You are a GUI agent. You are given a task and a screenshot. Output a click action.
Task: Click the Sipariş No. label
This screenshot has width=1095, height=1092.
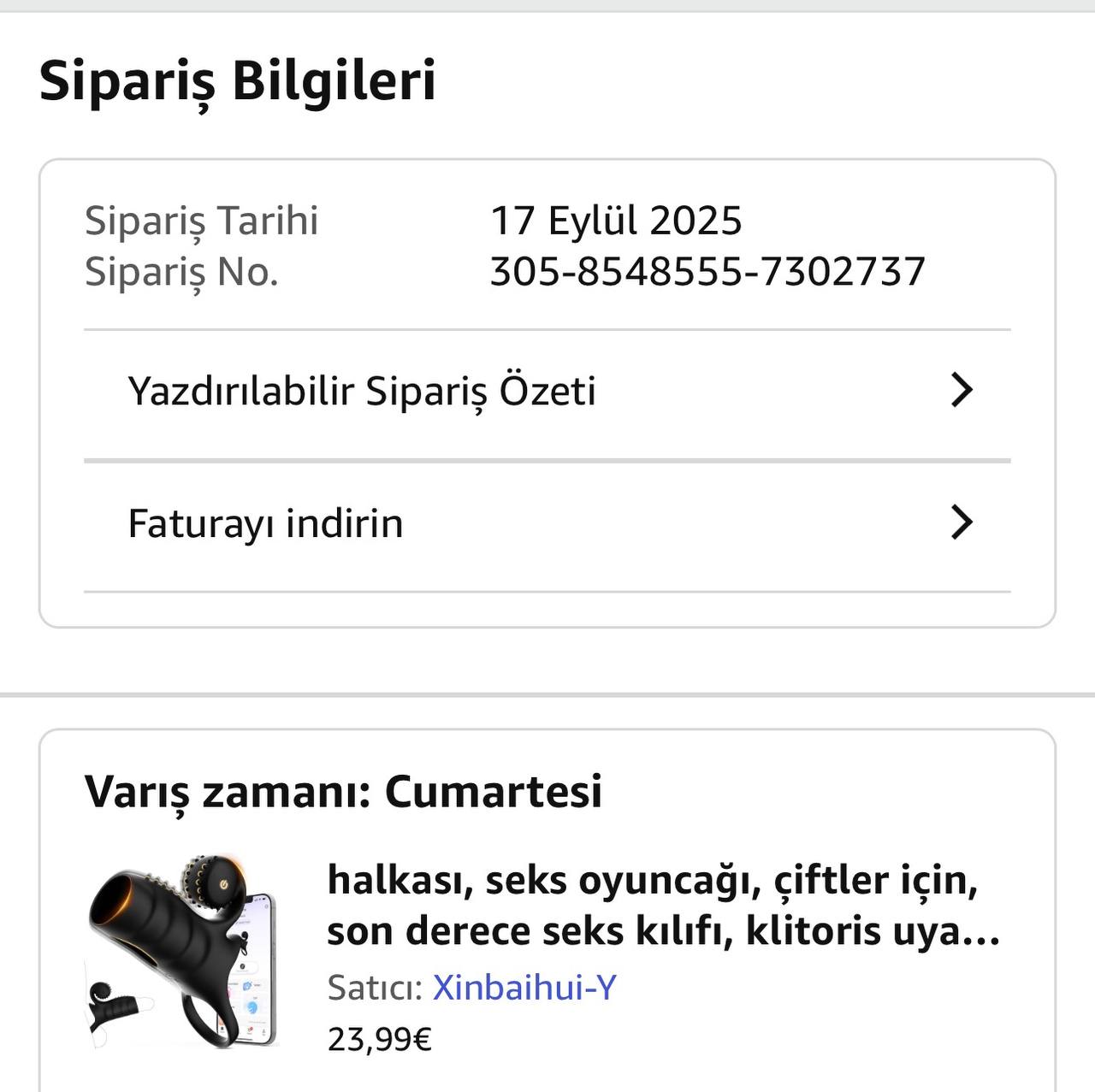click(x=181, y=272)
